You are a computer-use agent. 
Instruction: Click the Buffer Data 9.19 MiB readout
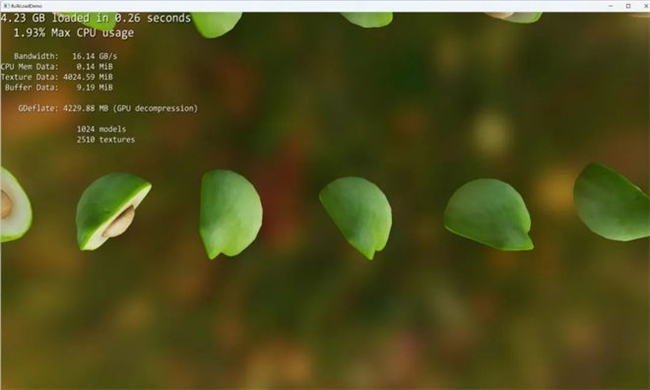pyautogui.click(x=59, y=87)
